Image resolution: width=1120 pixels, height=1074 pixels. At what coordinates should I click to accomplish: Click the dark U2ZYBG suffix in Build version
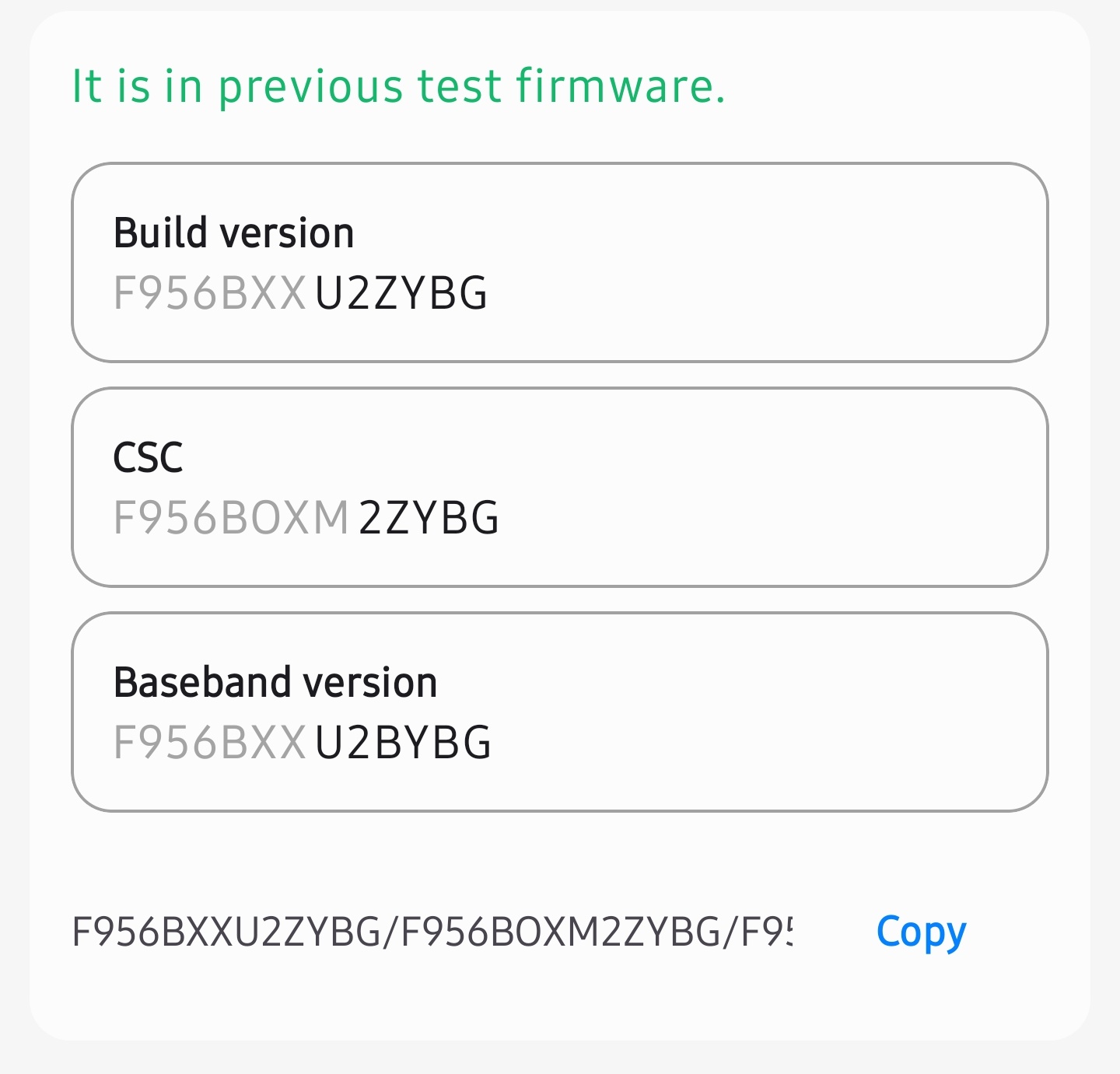click(401, 294)
